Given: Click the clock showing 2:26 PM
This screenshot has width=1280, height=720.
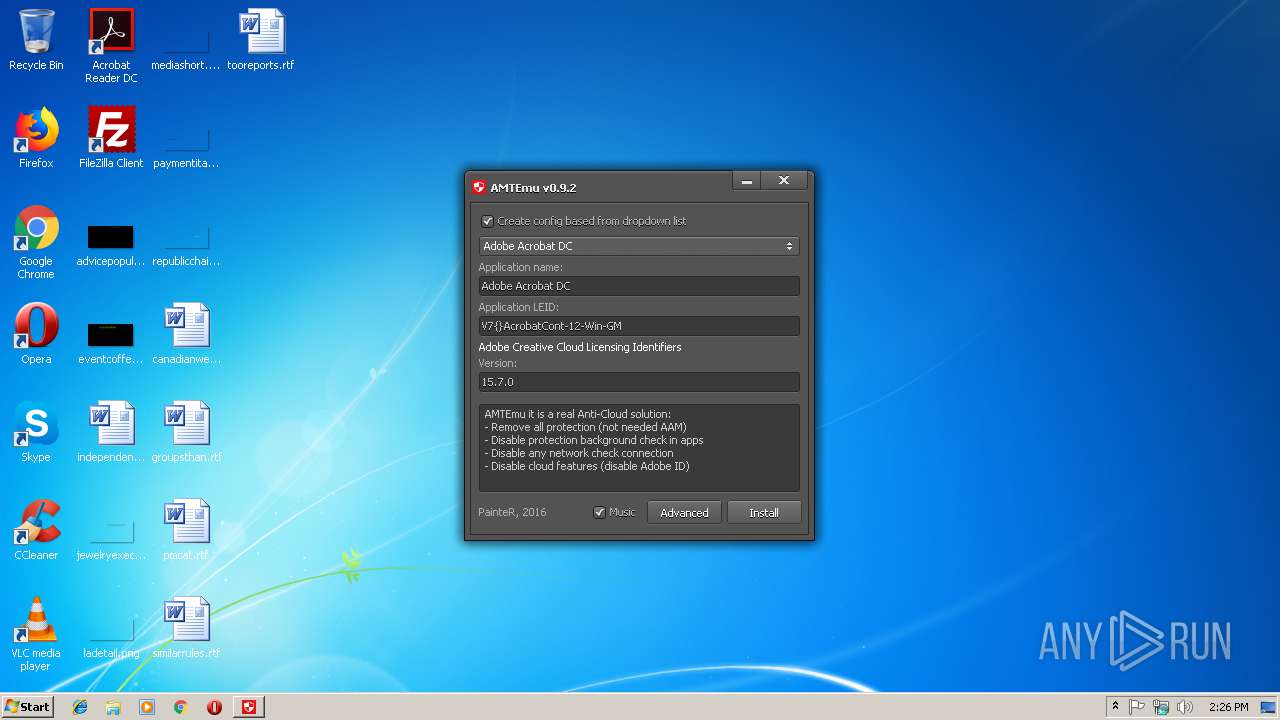Looking at the screenshot, I should (x=1228, y=707).
